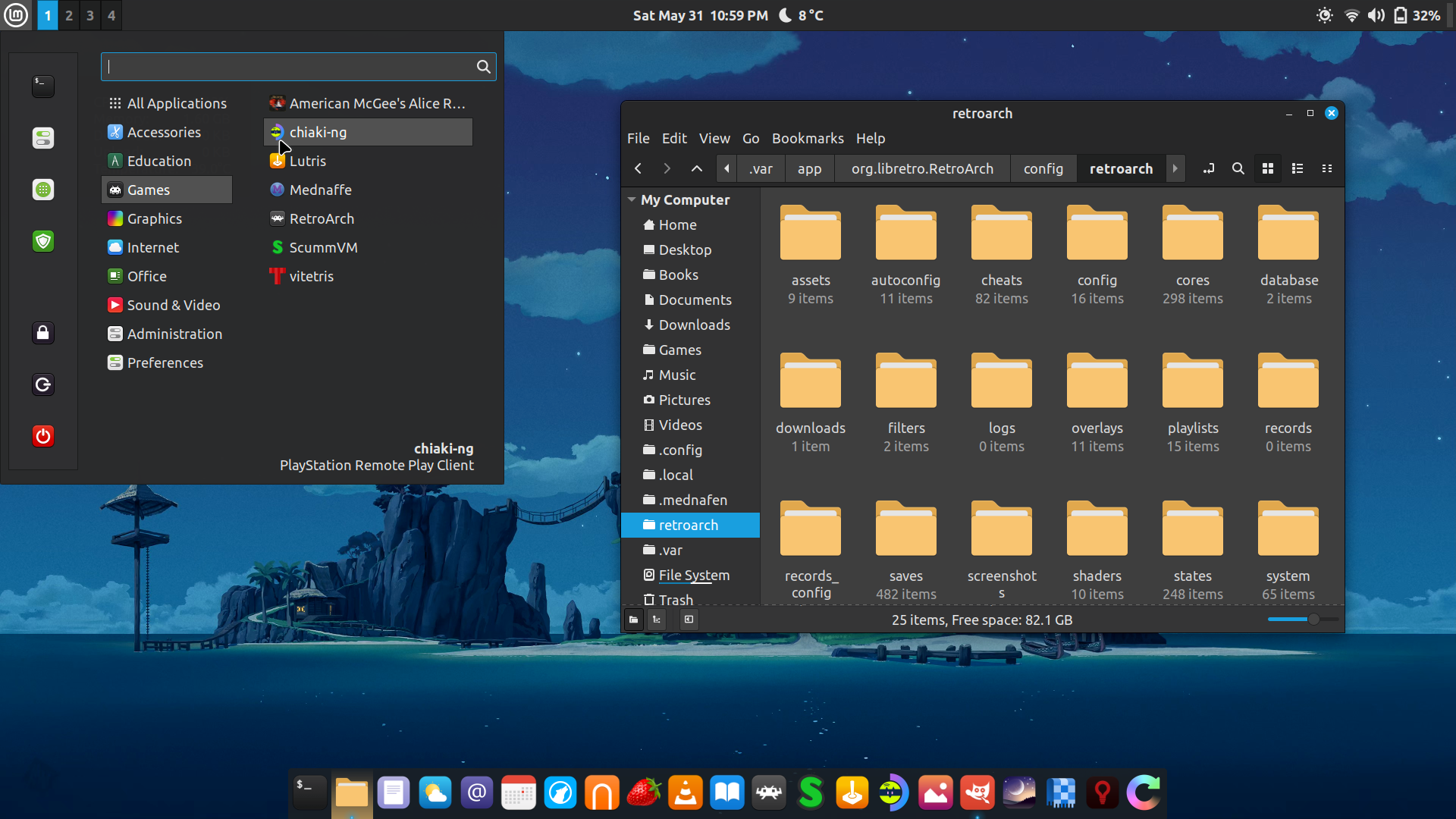This screenshot has height=819, width=1456.
Task: Open the cores folder
Action: 1193,254
